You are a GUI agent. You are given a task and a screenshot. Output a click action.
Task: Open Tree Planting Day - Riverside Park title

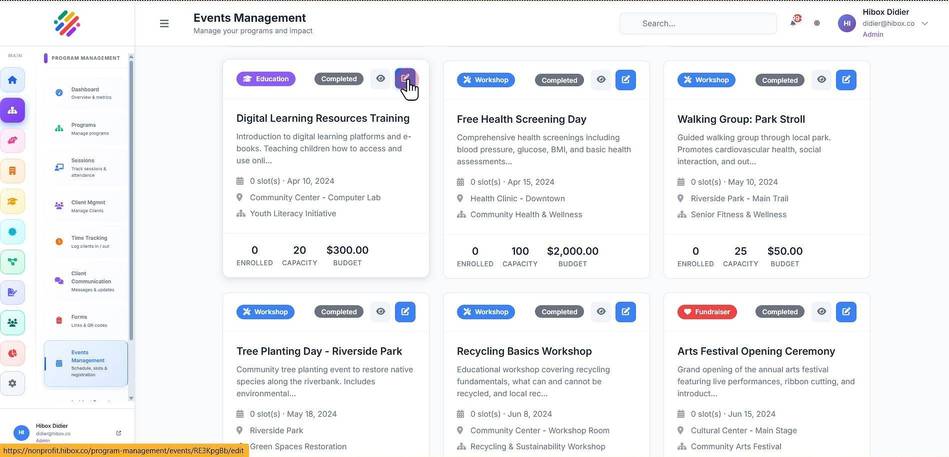coord(319,351)
